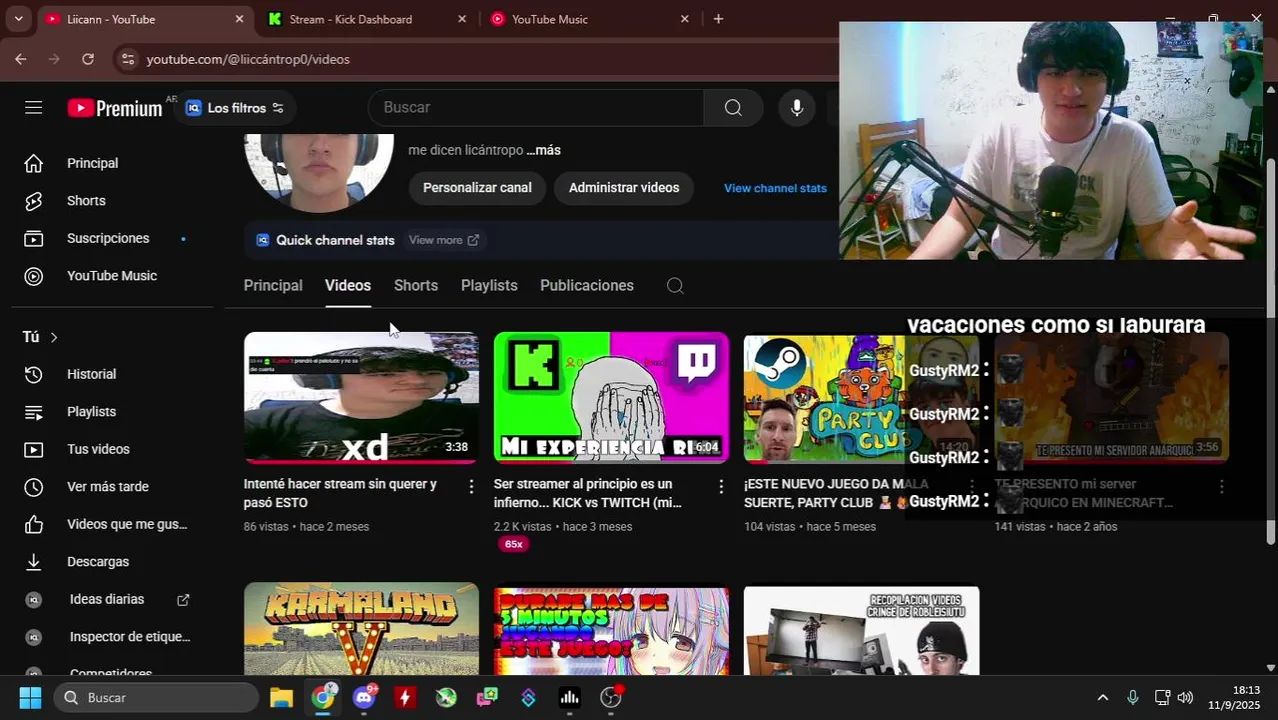Go to YouTube Premium home logo
Viewport: 1278px width, 720px height.
115,108
